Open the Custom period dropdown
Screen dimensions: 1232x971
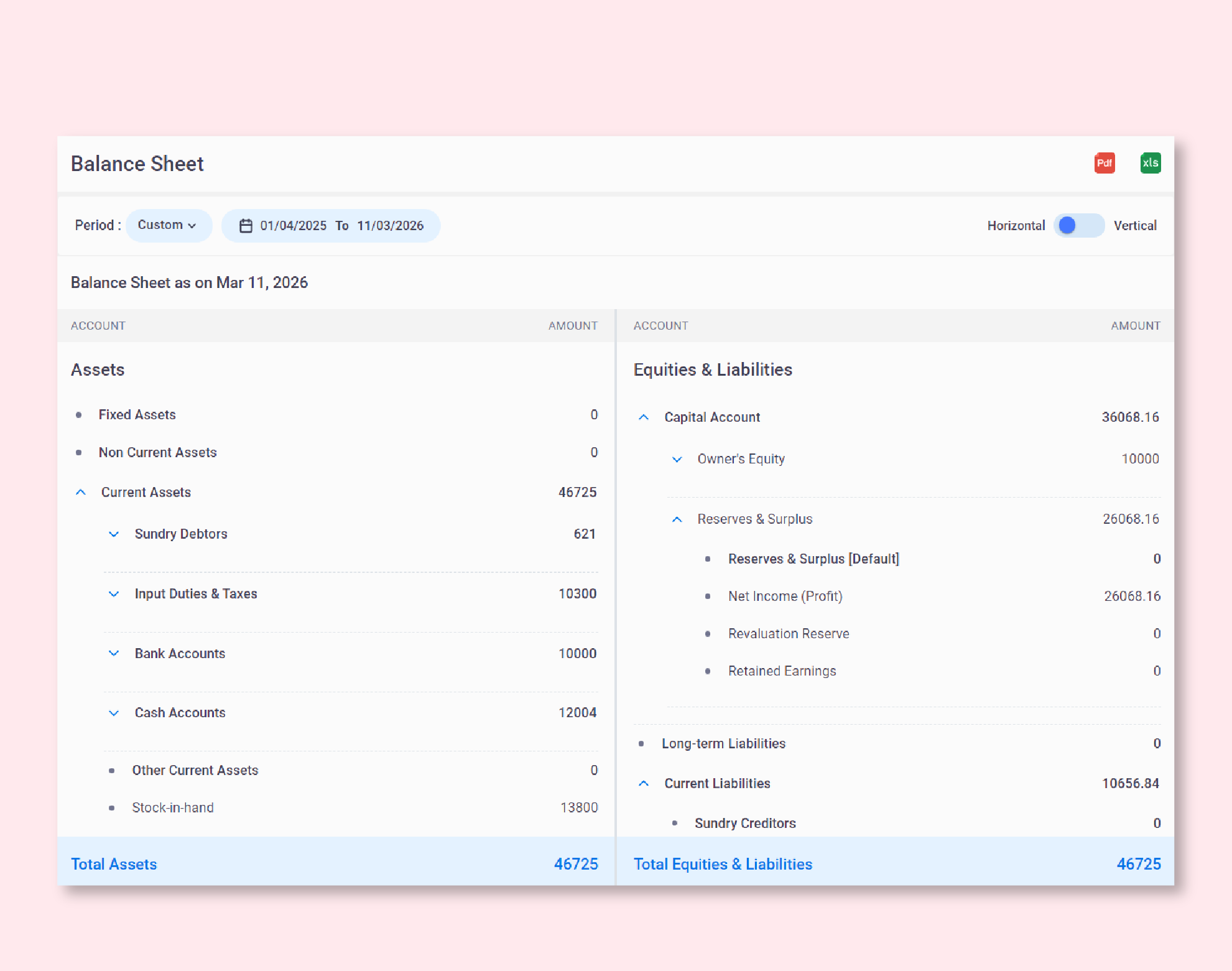[x=168, y=225]
